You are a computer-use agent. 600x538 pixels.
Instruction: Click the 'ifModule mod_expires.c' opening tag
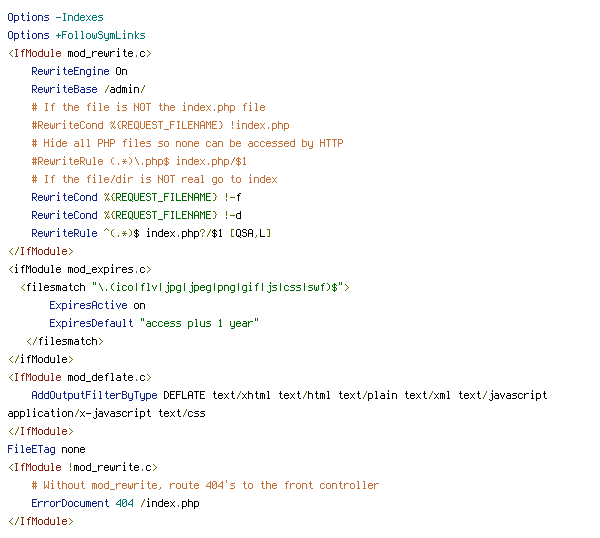(x=80, y=269)
